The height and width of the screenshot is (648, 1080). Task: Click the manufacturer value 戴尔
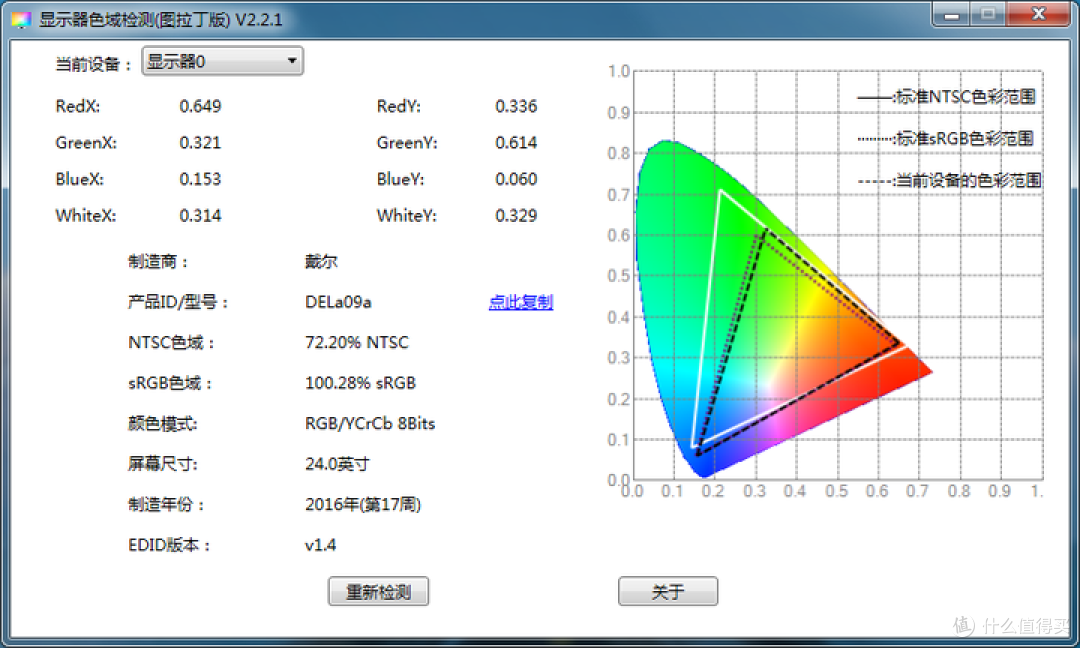coord(321,261)
